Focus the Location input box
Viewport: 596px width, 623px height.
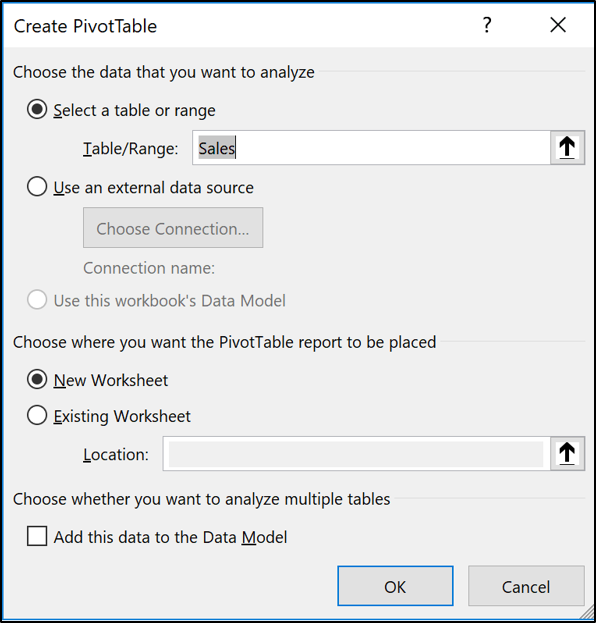pyautogui.click(x=356, y=453)
